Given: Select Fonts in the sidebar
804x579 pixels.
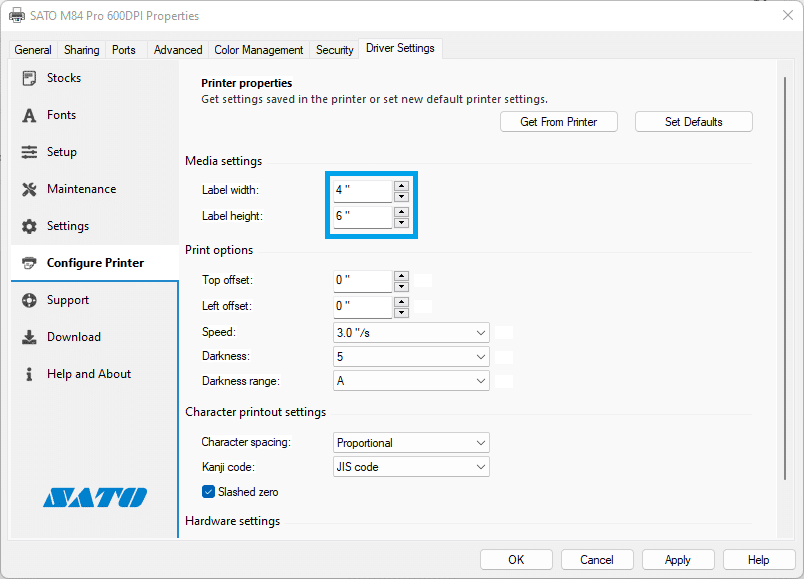Looking at the screenshot, I should [x=95, y=115].
